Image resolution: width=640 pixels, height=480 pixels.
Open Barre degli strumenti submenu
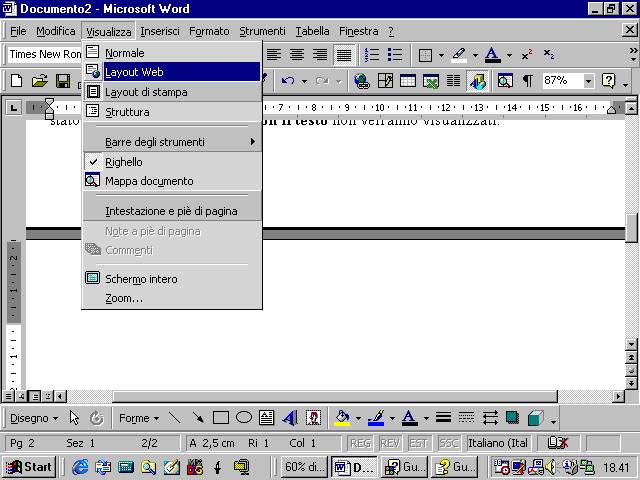[x=172, y=142]
